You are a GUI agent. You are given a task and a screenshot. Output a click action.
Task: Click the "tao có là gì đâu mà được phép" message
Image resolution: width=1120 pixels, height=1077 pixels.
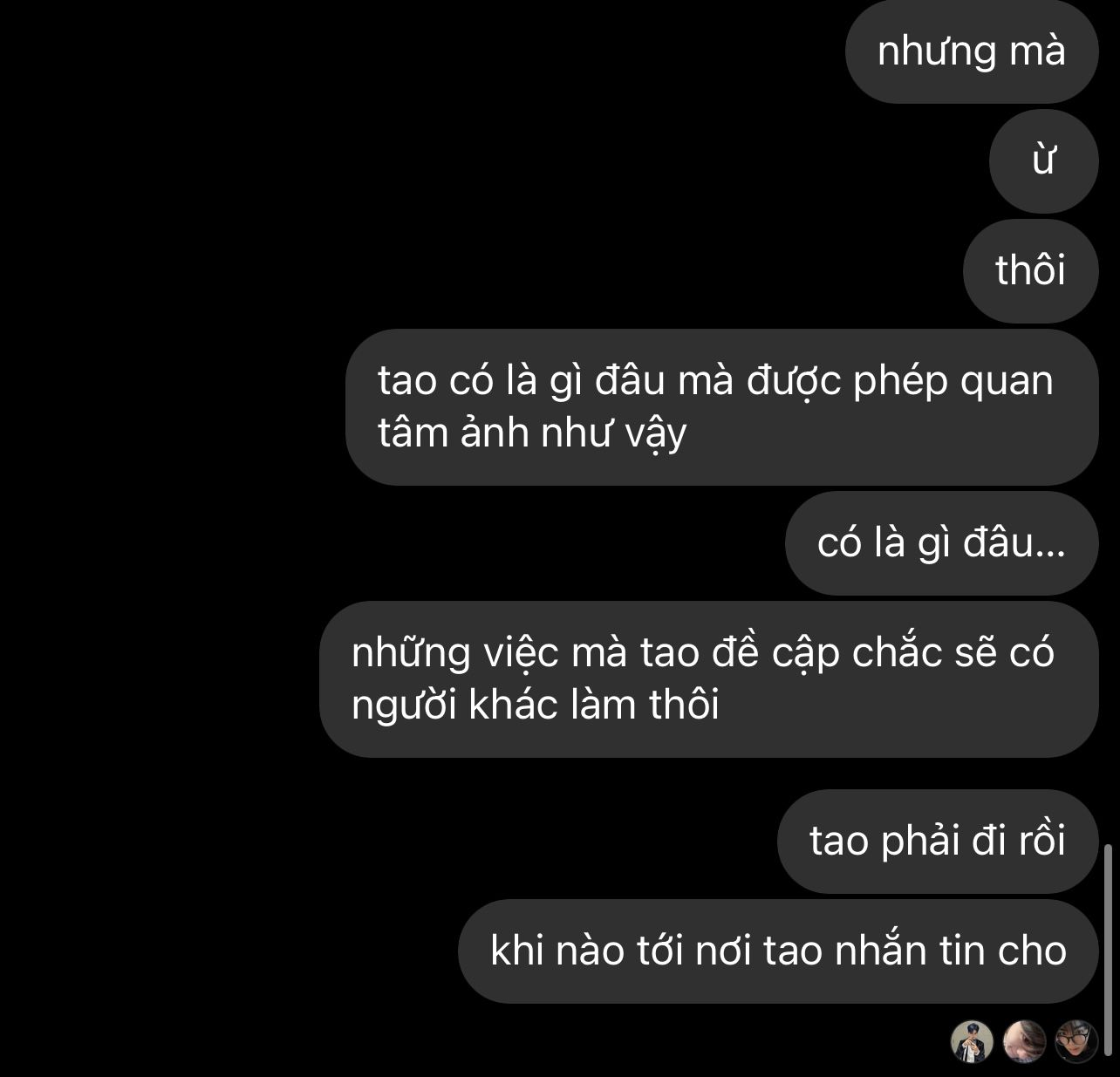721,407
